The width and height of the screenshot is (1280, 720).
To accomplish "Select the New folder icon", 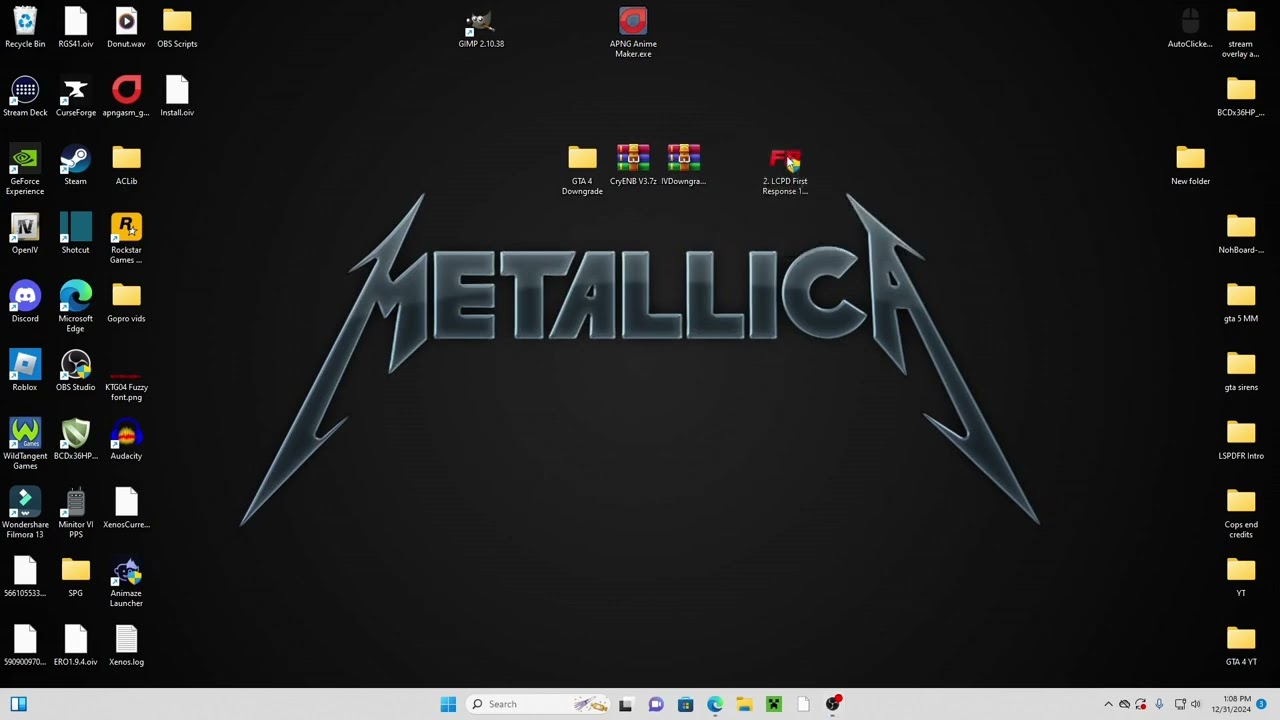I will coord(1190,166).
